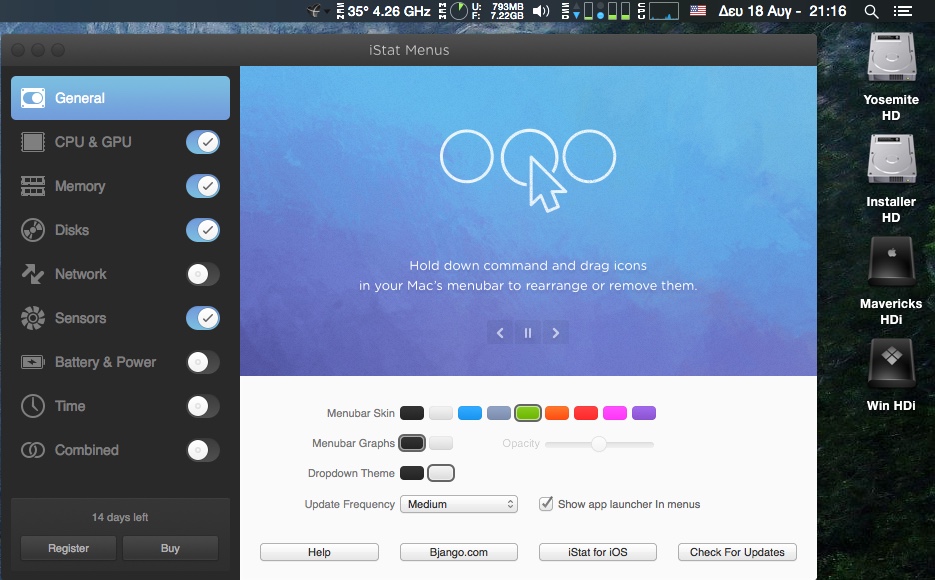
Task: Open the Memory settings section
Action: 79,186
